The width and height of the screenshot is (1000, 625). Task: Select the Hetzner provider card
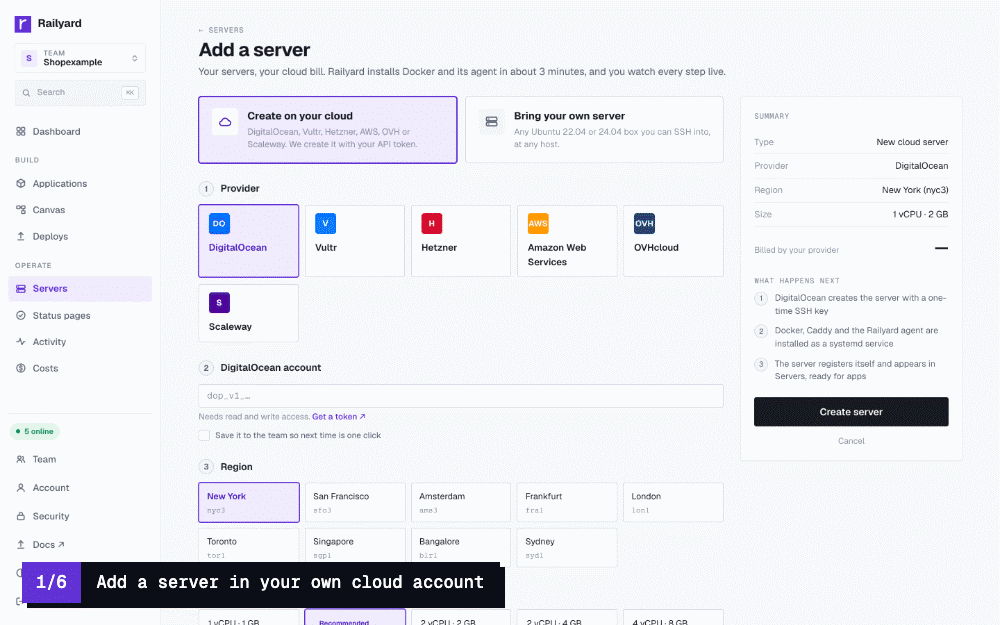(x=461, y=241)
